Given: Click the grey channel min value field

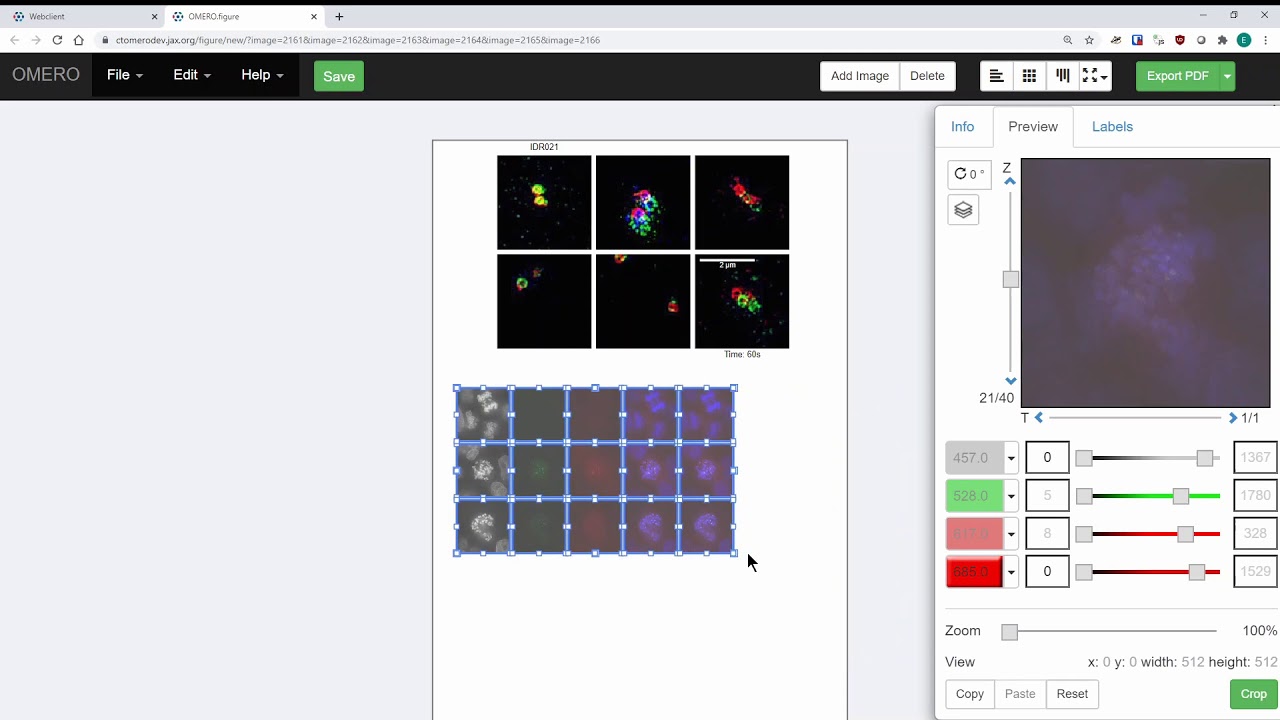Looking at the screenshot, I should pos(1047,458).
